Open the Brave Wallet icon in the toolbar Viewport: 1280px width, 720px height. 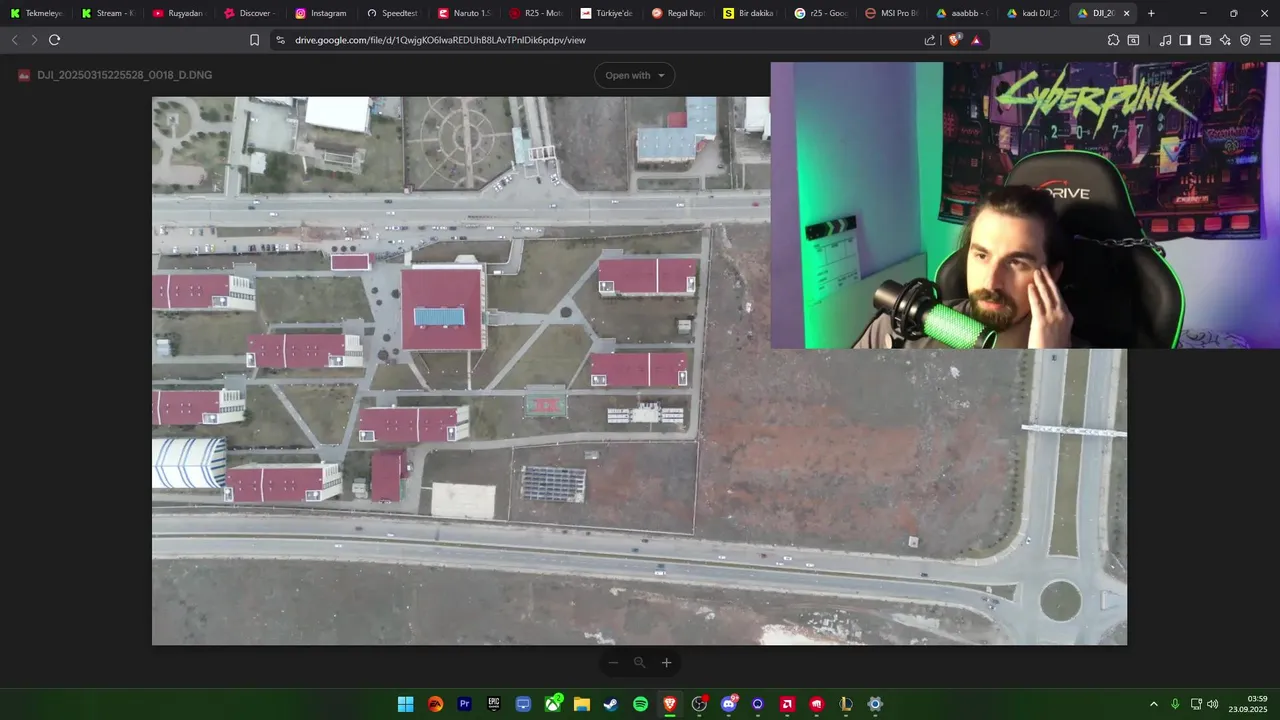1205,40
